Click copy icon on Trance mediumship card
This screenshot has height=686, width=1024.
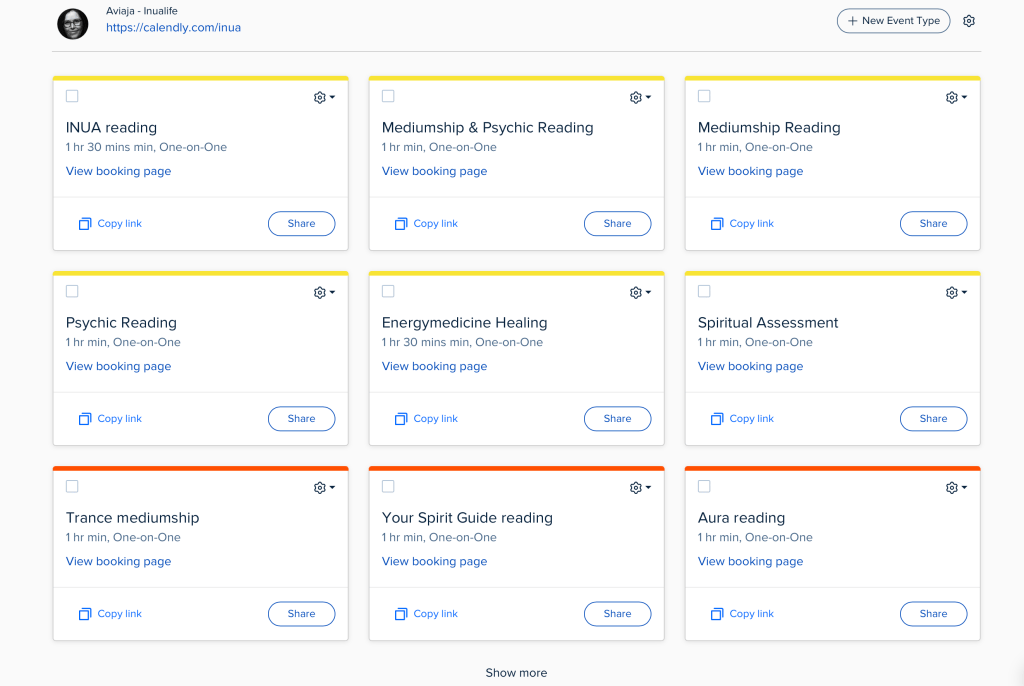[x=85, y=614]
